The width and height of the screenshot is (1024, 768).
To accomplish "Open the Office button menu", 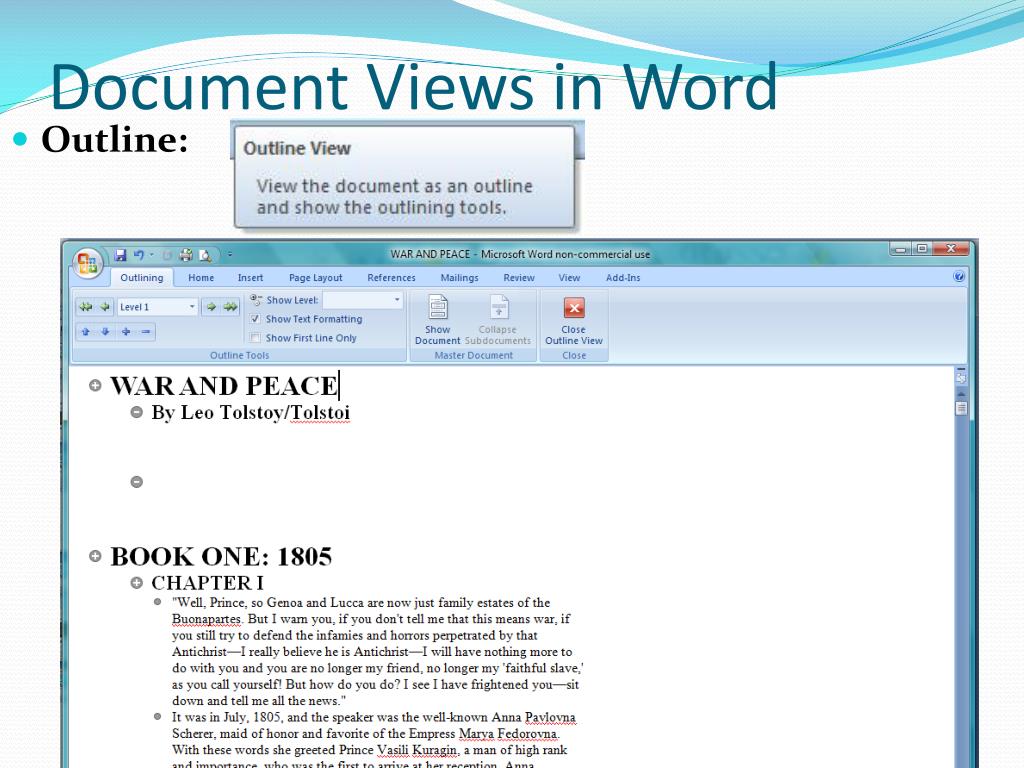I will click(87, 263).
